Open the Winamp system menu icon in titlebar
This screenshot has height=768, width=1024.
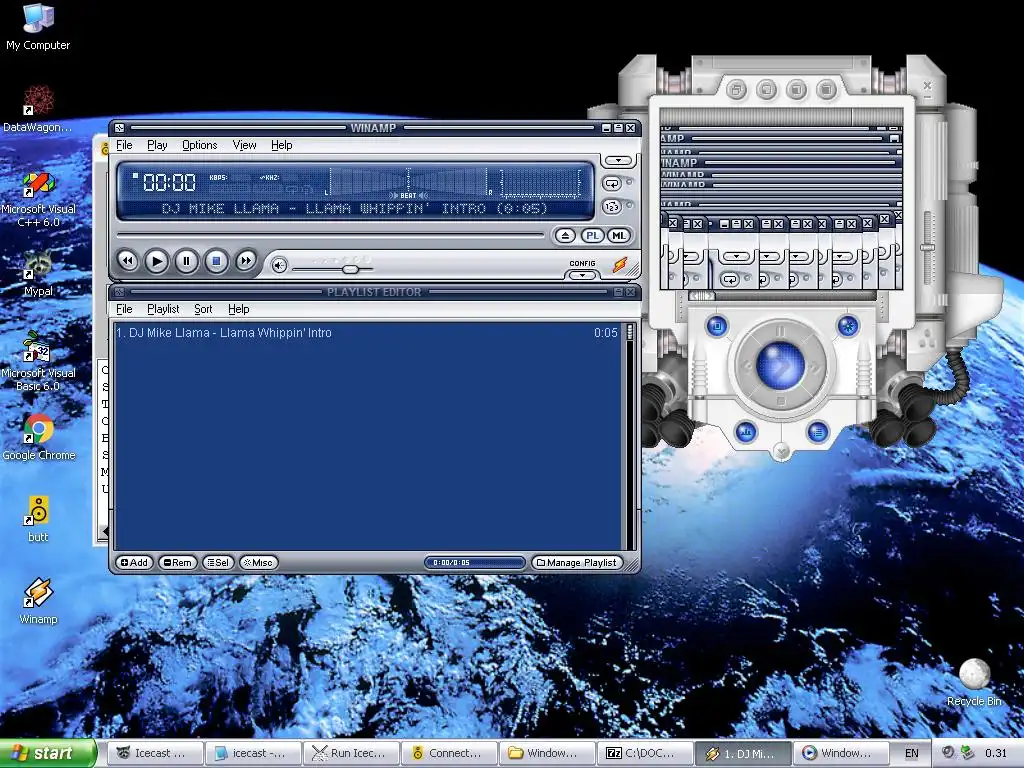point(119,128)
